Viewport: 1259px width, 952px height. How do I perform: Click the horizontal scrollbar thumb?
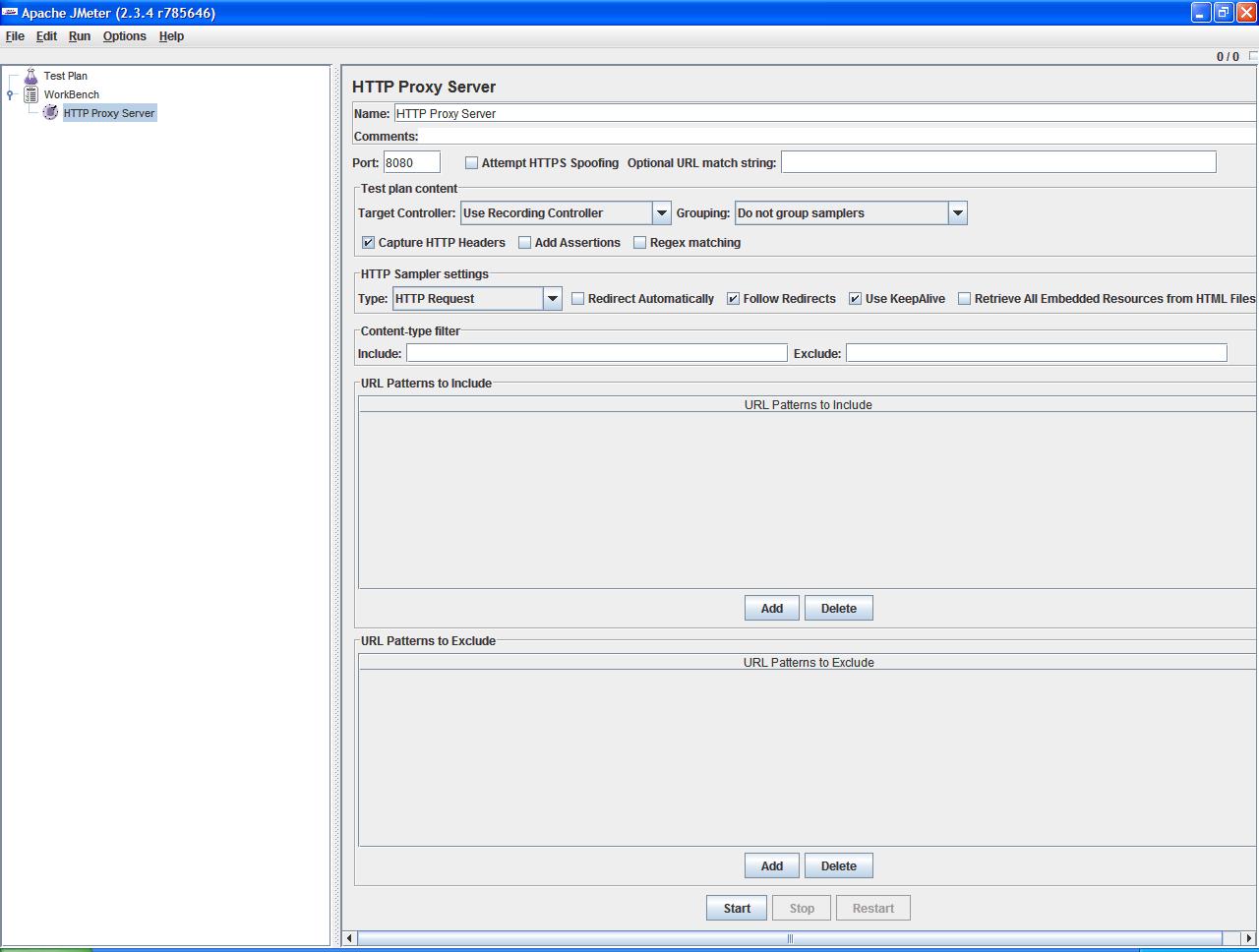[790, 938]
